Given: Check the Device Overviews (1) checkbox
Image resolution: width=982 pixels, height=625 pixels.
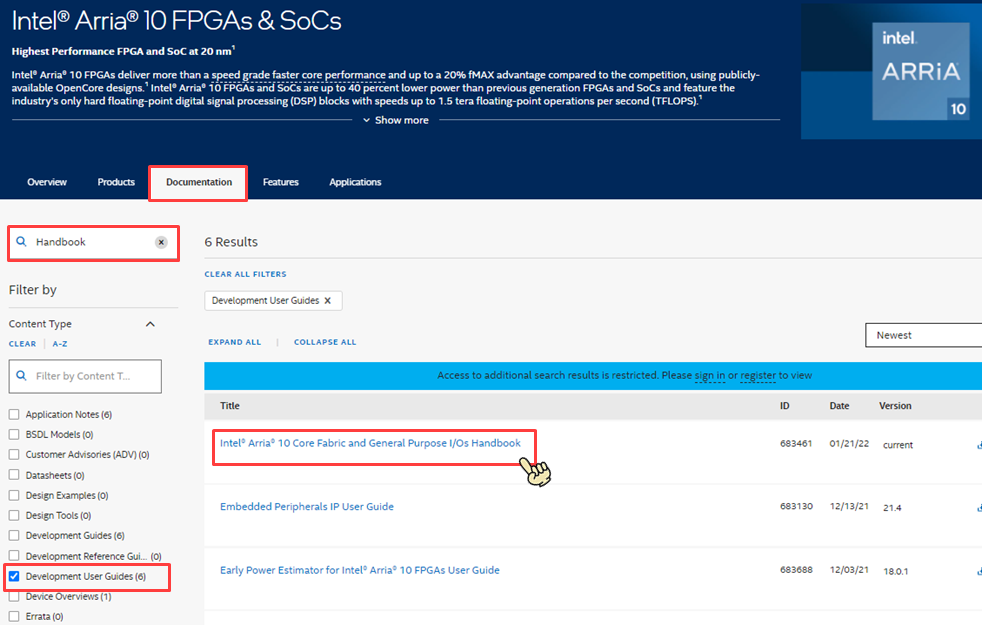Looking at the screenshot, I should pyautogui.click(x=14, y=596).
